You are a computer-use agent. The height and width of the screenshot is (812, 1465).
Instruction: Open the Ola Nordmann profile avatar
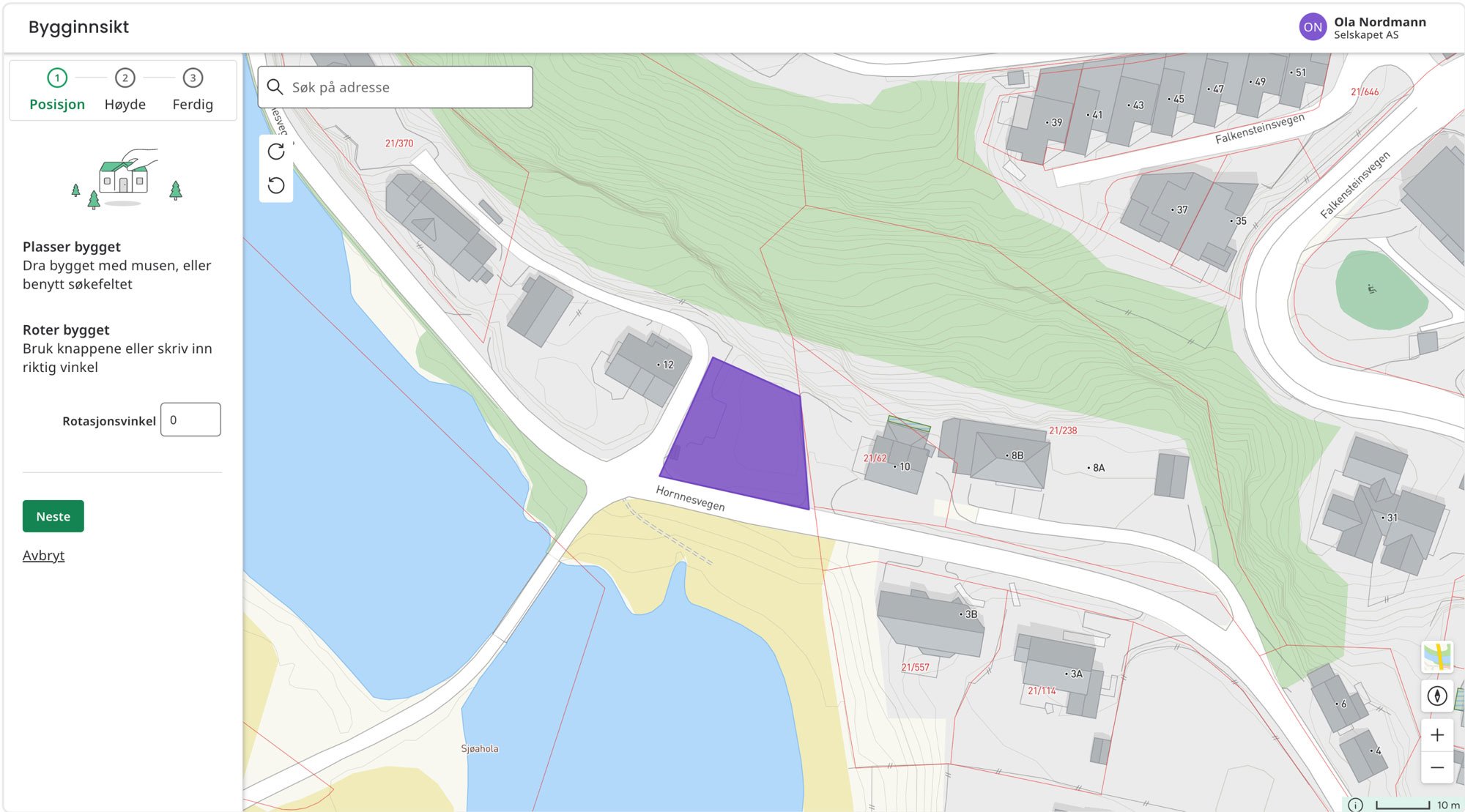click(x=1313, y=26)
